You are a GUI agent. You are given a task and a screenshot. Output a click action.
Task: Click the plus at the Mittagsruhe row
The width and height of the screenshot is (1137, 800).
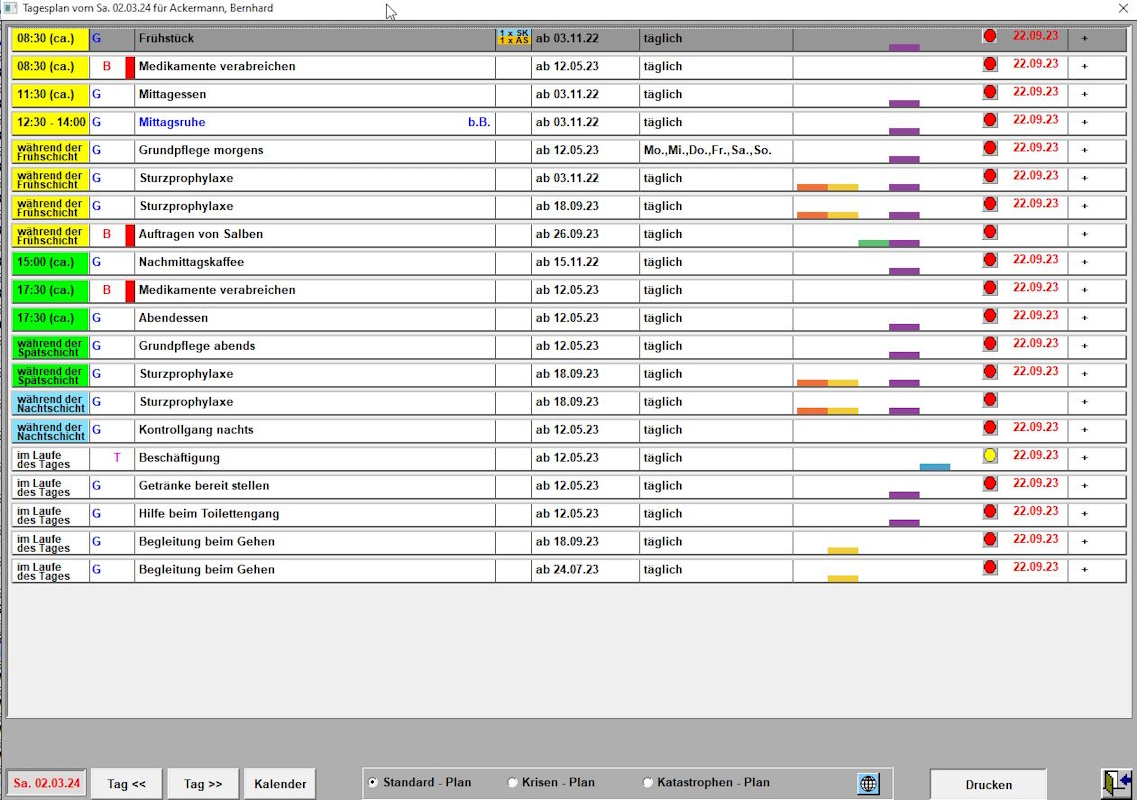[1085, 123]
